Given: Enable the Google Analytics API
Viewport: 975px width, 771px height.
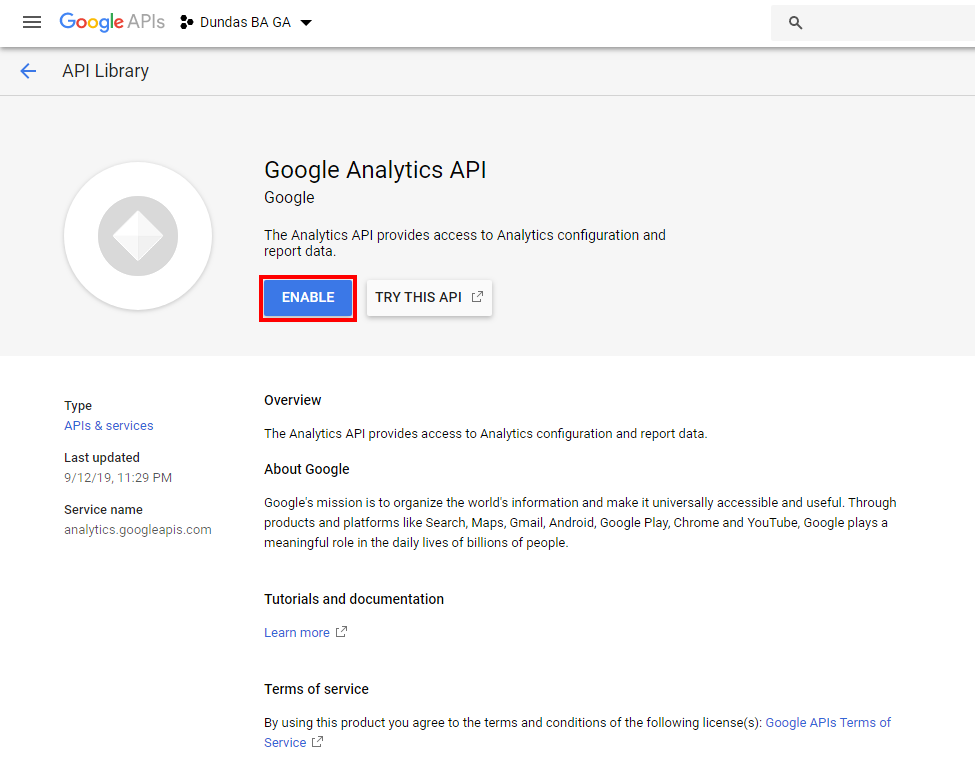Looking at the screenshot, I should coord(308,297).
